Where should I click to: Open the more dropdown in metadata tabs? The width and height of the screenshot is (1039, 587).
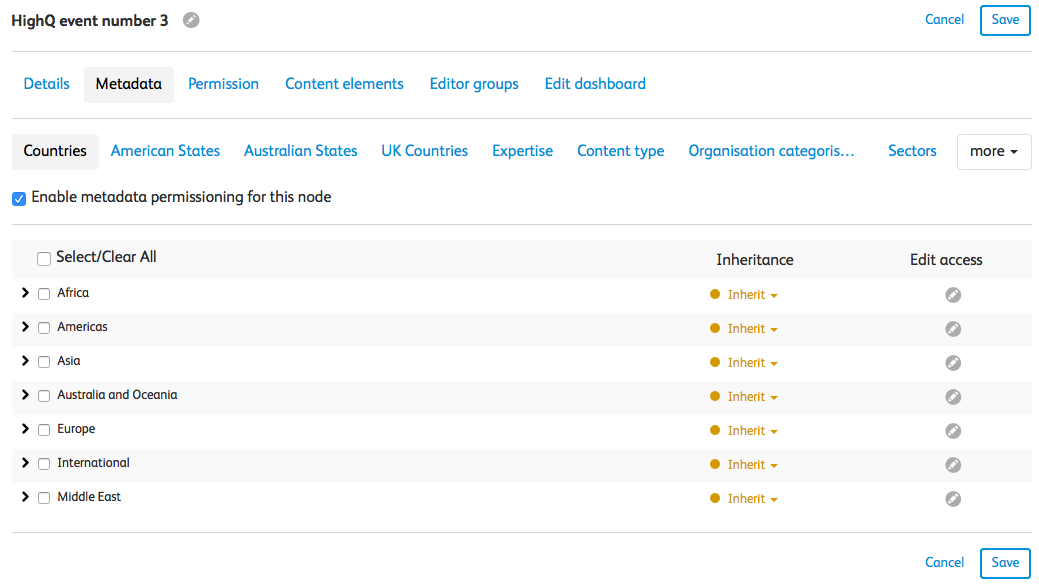coord(993,152)
